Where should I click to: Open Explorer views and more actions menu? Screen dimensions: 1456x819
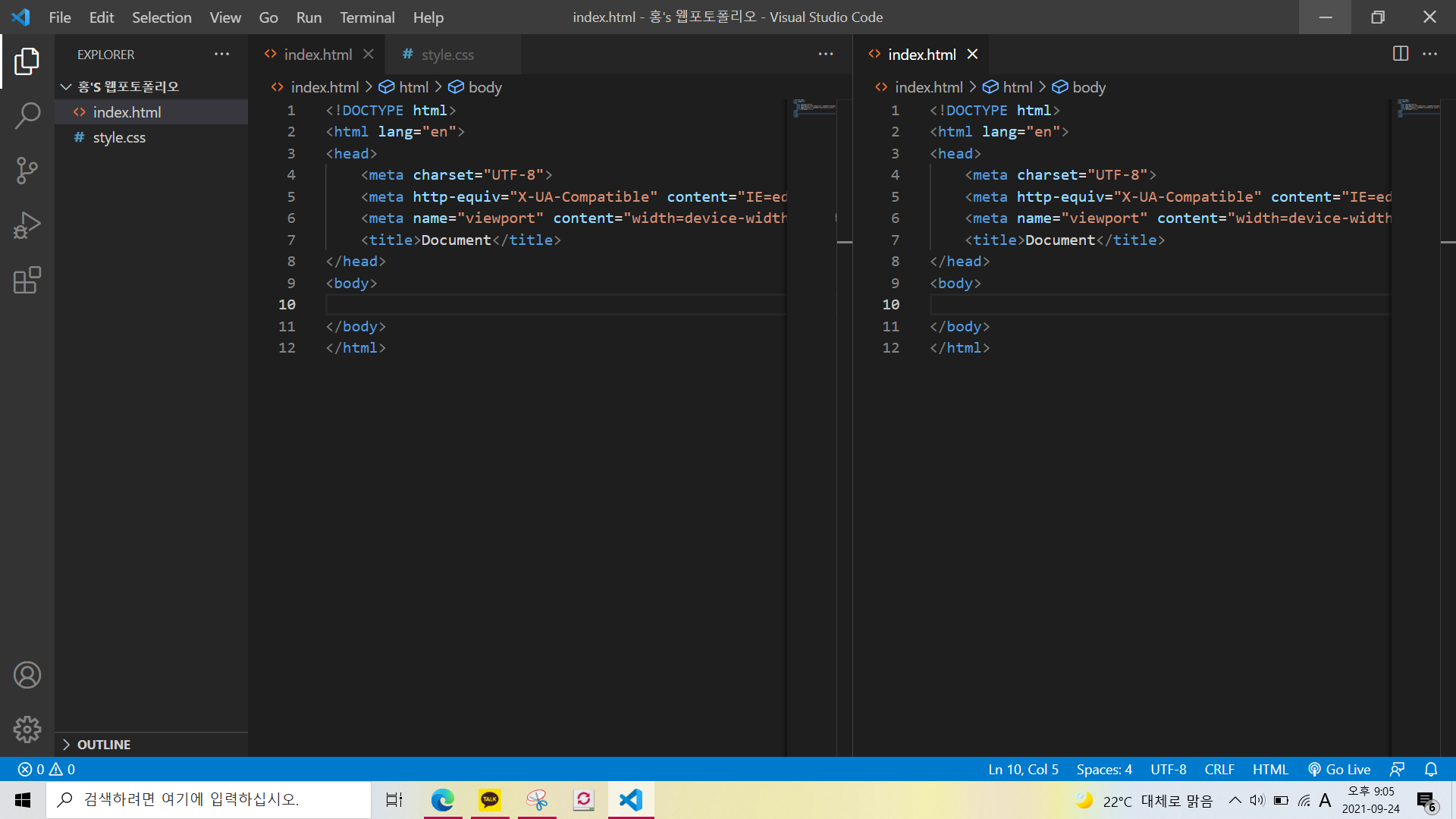221,54
